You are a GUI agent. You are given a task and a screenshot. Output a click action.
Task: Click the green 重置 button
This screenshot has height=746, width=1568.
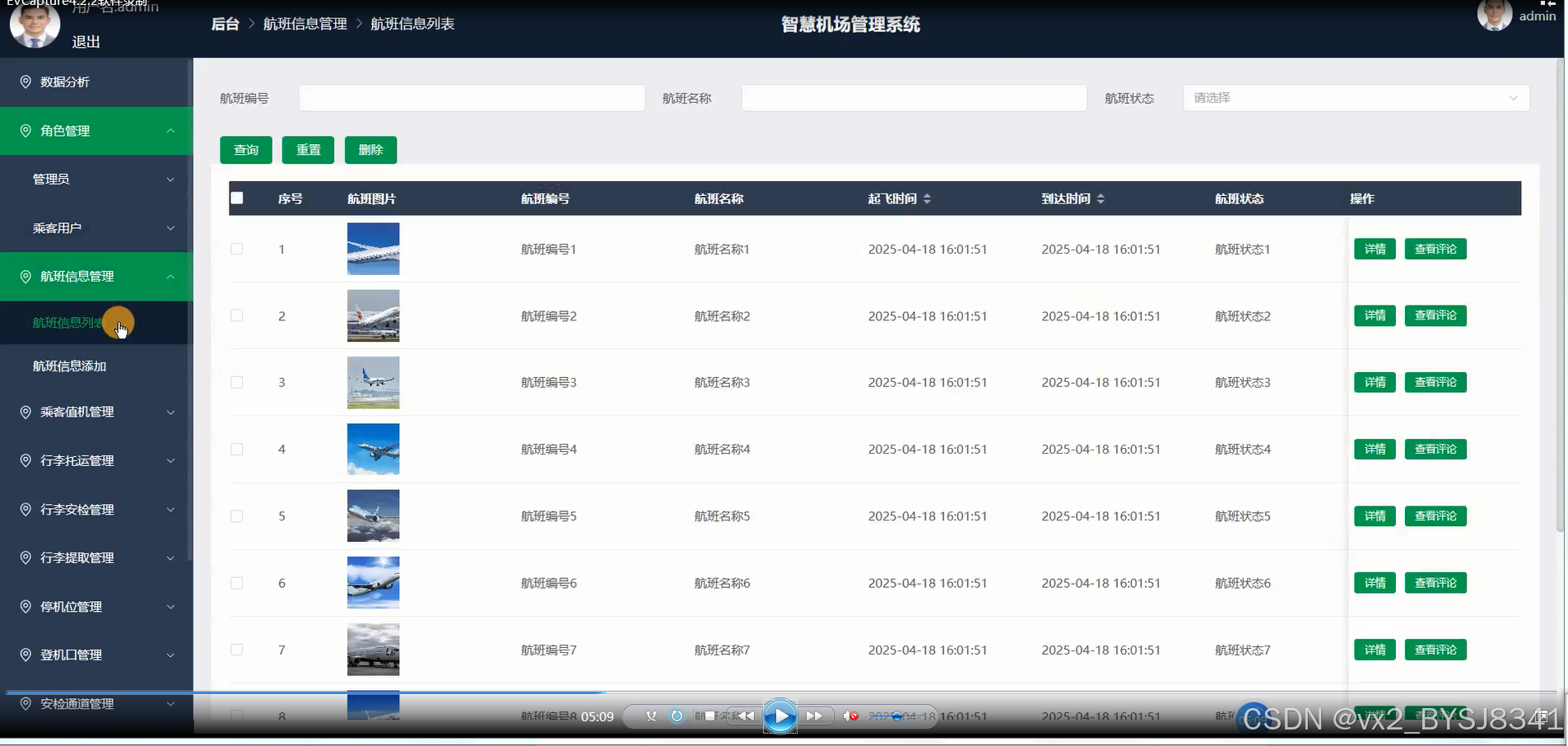[x=309, y=150]
